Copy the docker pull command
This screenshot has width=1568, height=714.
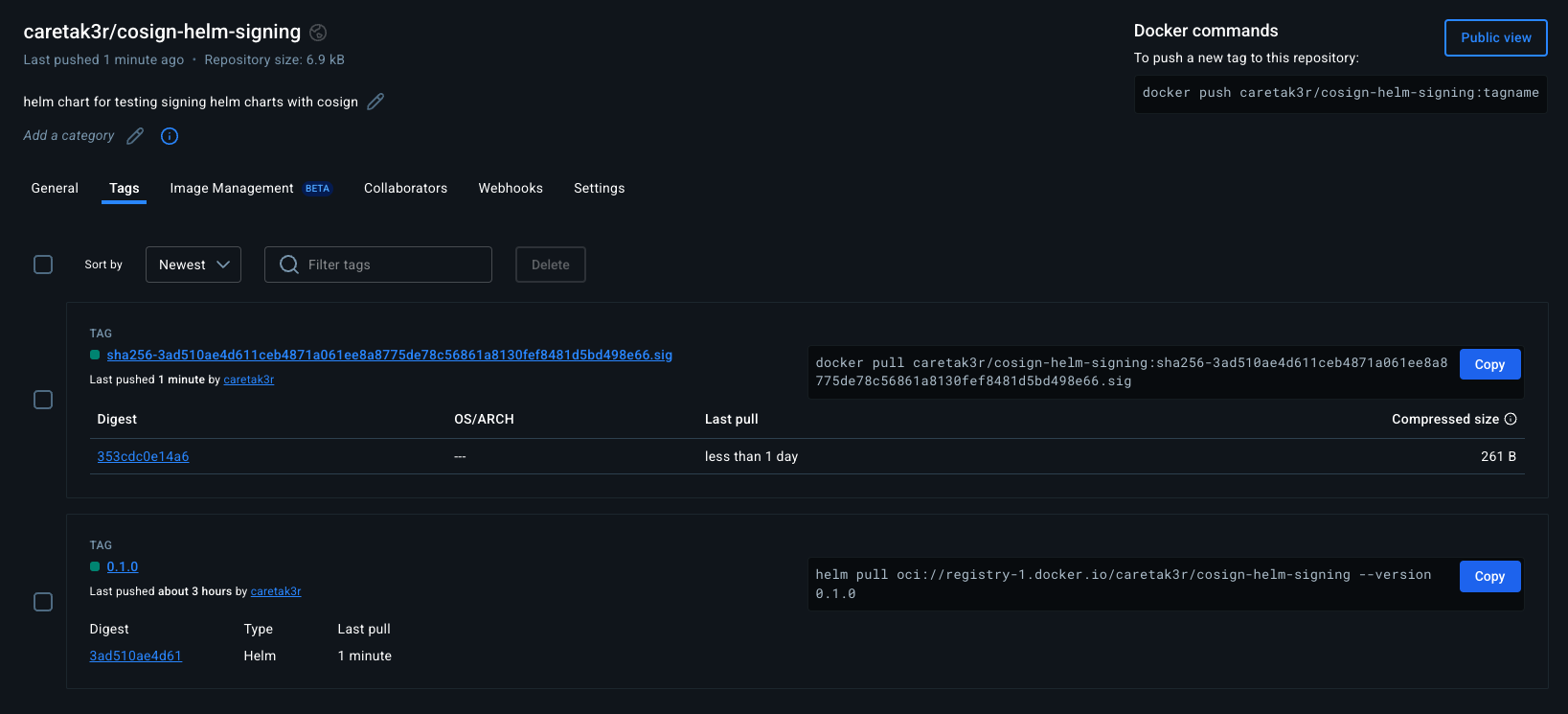(x=1489, y=364)
